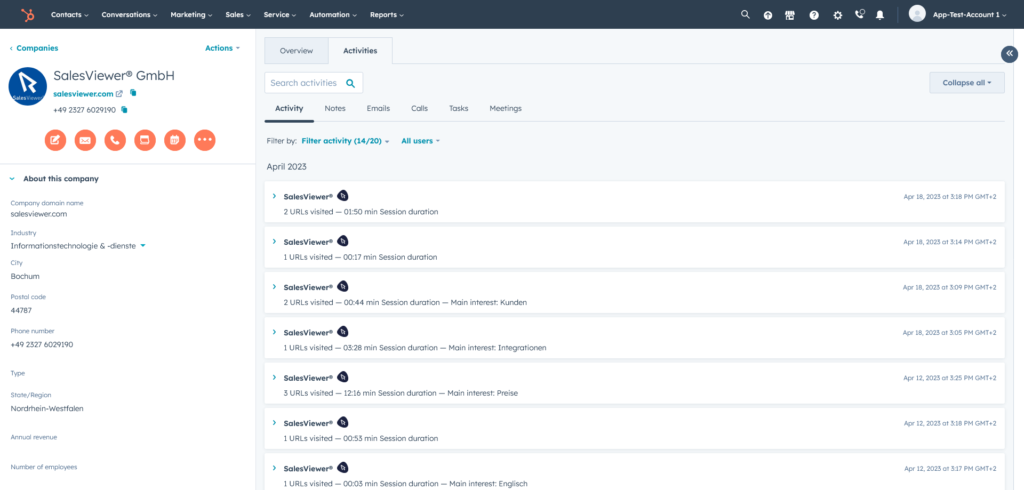Switch to the Overview tab

296,51
